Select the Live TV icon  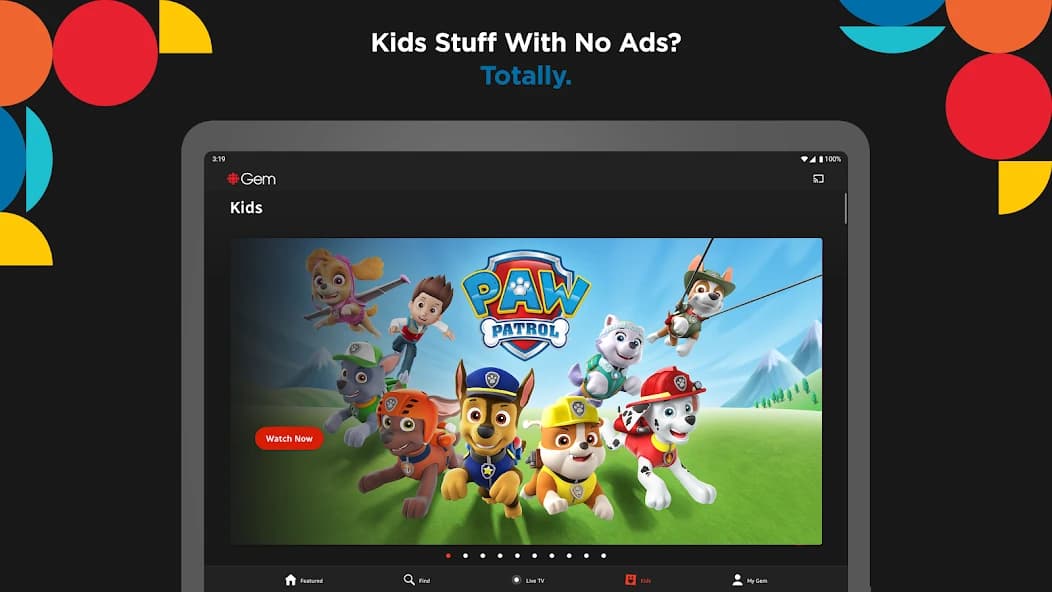[516, 580]
